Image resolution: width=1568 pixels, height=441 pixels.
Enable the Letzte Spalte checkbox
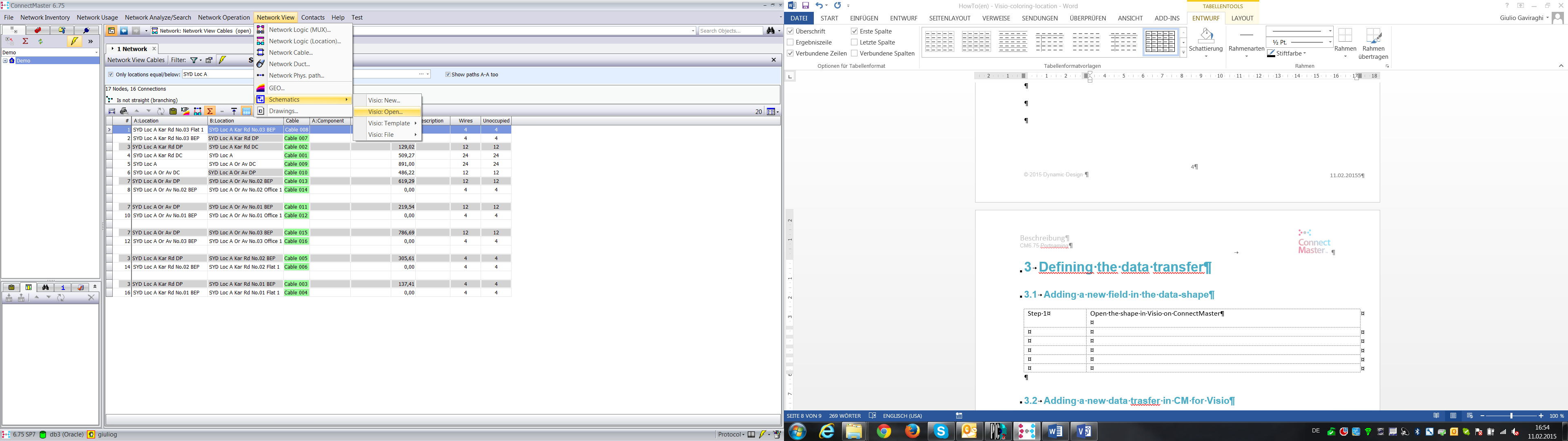pos(855,42)
